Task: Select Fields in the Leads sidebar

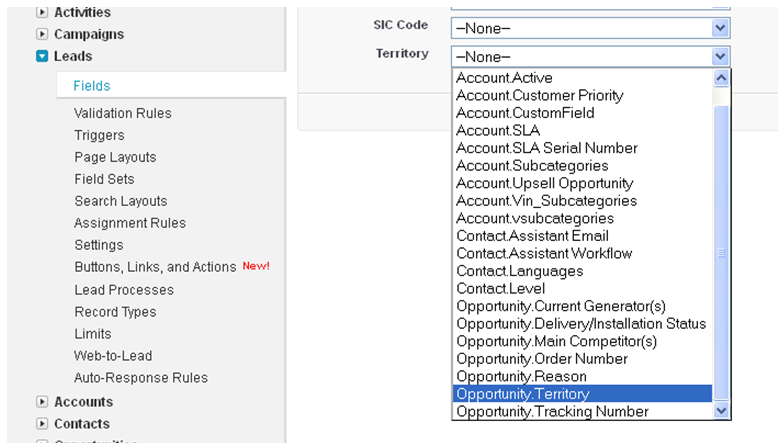Action: [92, 86]
